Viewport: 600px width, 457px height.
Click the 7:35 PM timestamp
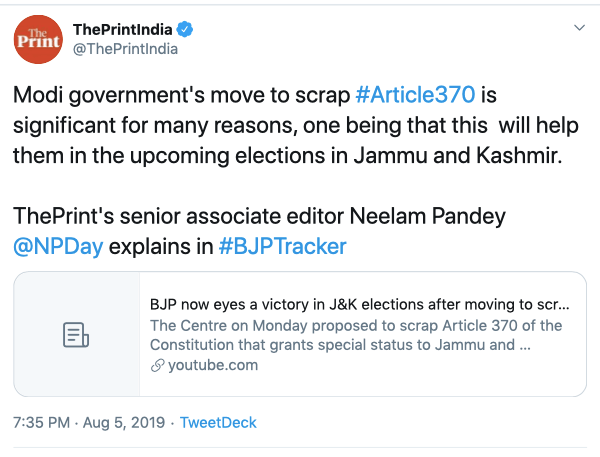pos(41,422)
